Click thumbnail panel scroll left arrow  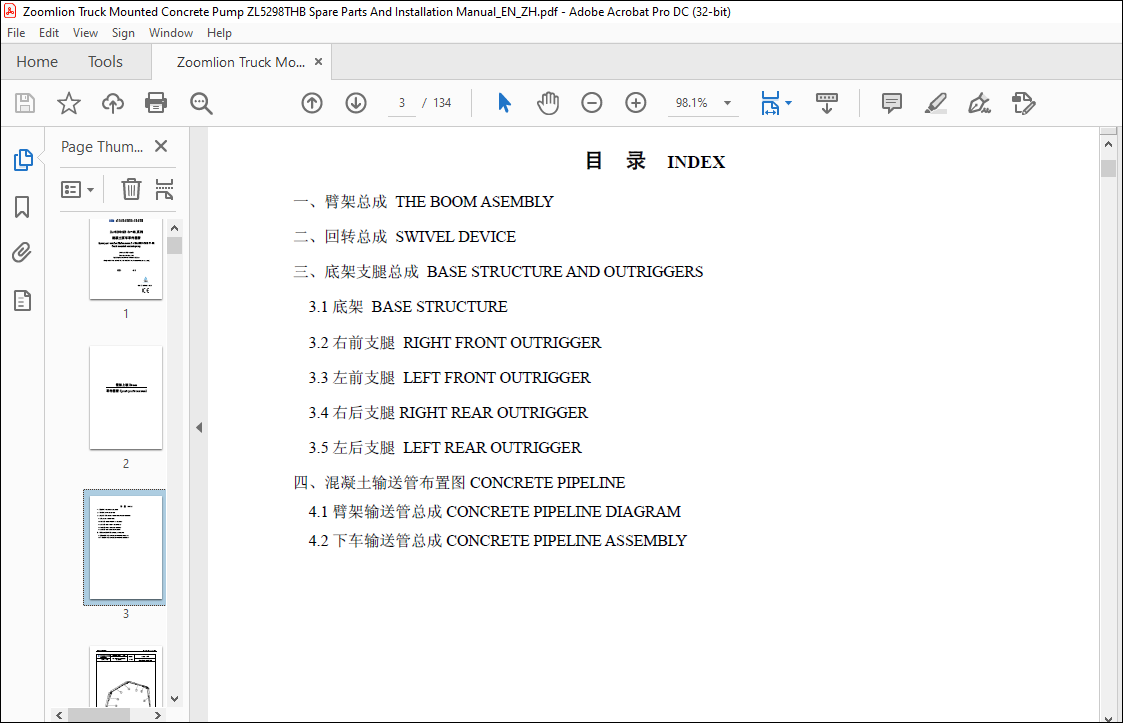[x=59, y=715]
